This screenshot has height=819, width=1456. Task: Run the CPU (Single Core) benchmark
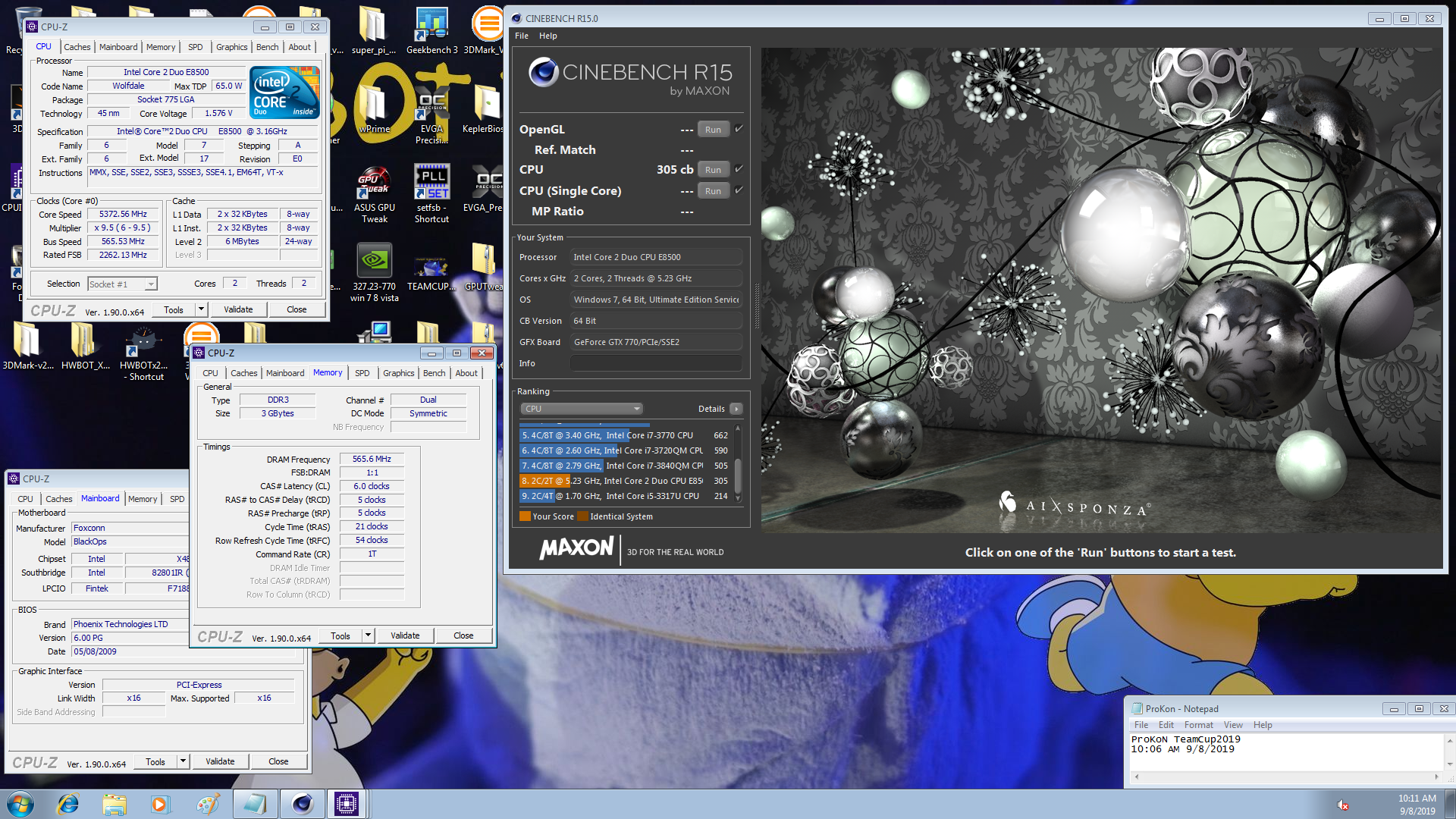pos(713,191)
